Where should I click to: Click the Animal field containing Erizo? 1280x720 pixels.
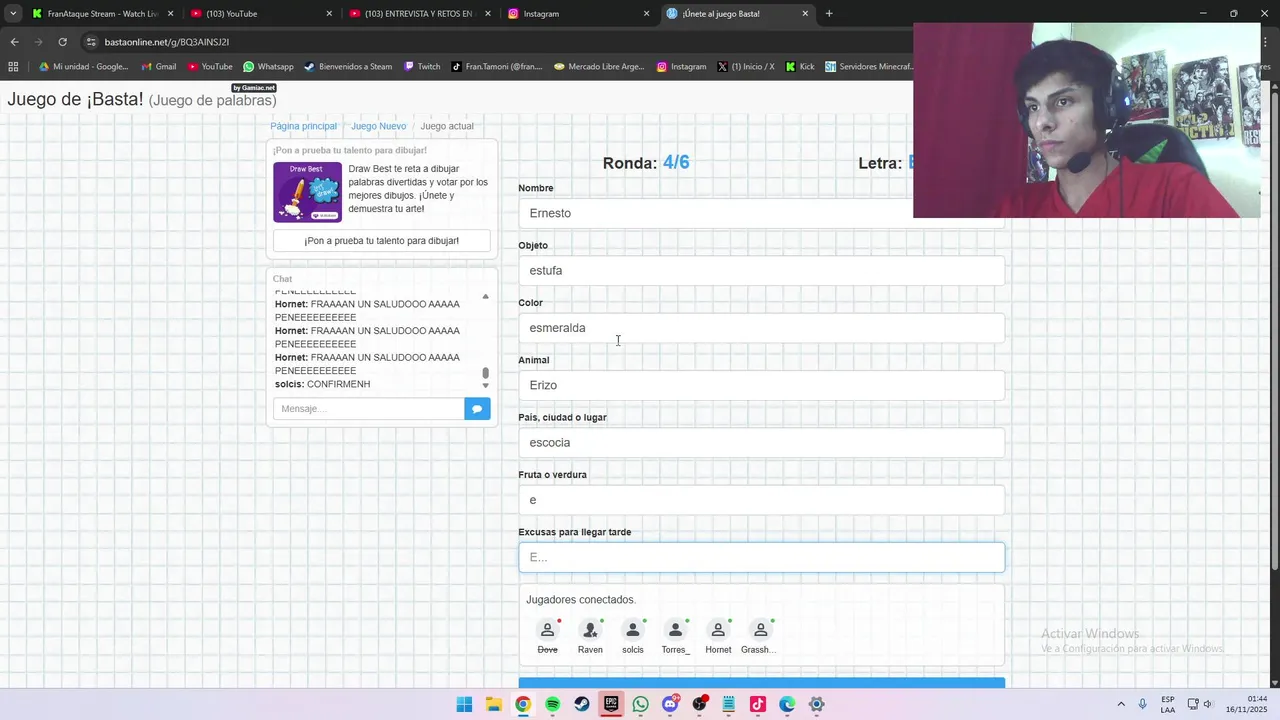[761, 385]
